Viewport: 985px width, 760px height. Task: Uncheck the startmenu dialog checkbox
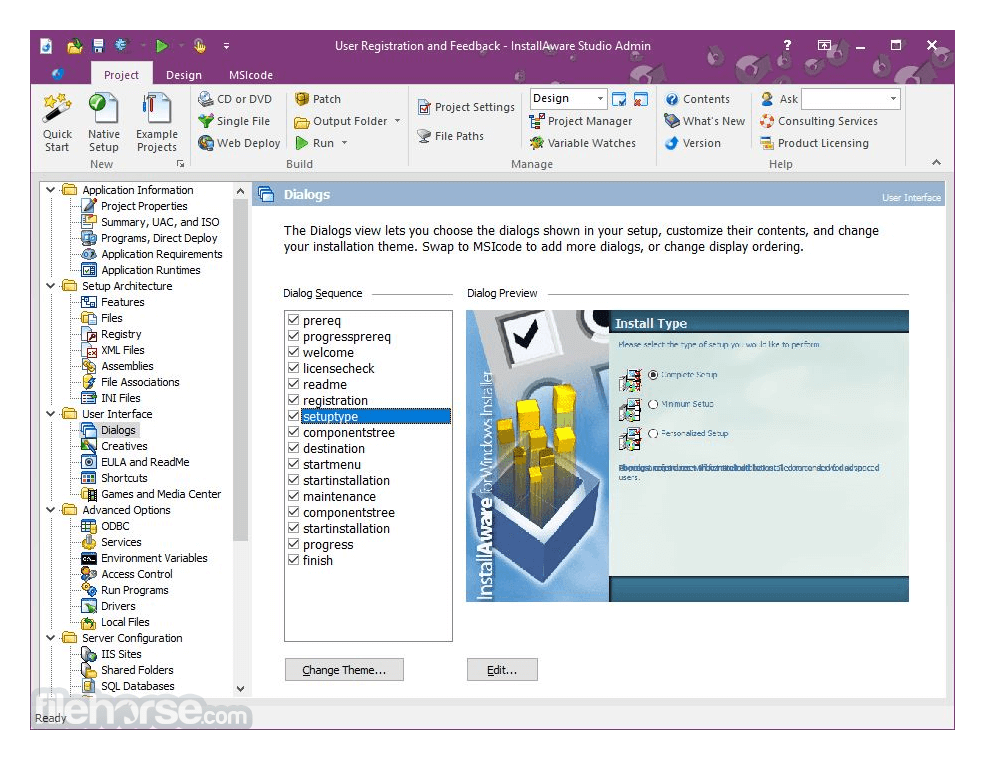coord(293,464)
